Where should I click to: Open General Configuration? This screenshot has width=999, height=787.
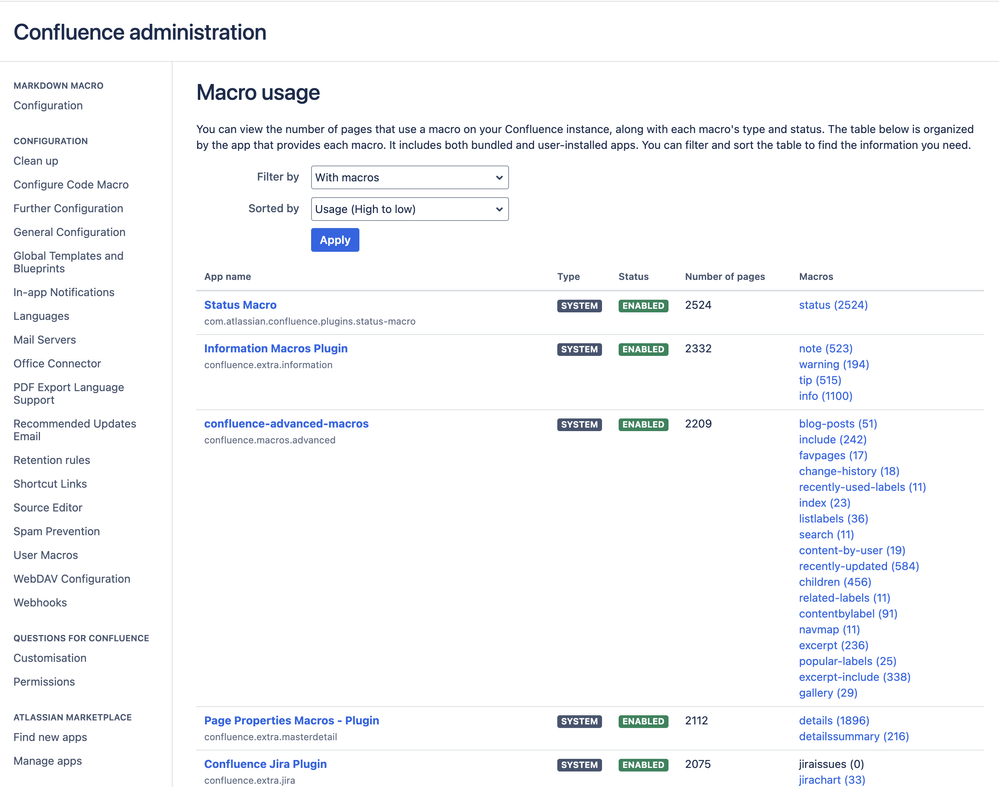pyautogui.click(x=69, y=232)
